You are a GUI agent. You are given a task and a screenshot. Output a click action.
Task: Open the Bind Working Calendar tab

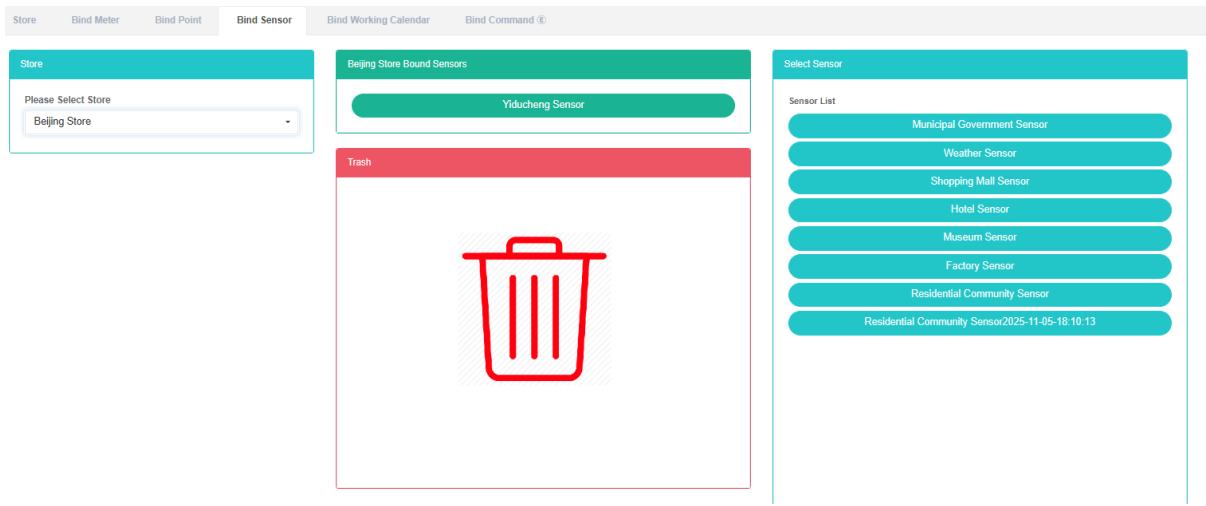click(x=378, y=20)
